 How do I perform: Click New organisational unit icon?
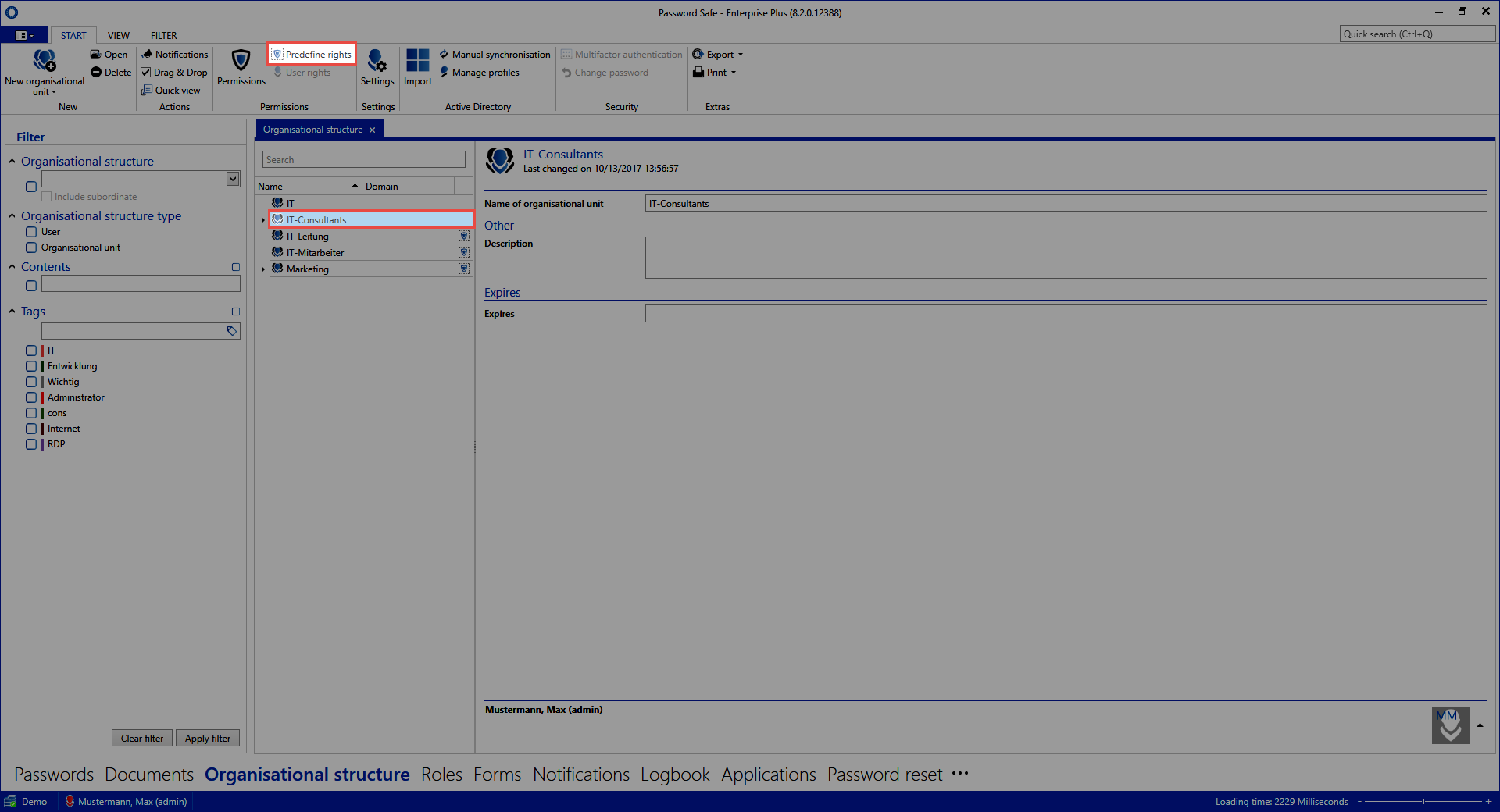tap(45, 60)
